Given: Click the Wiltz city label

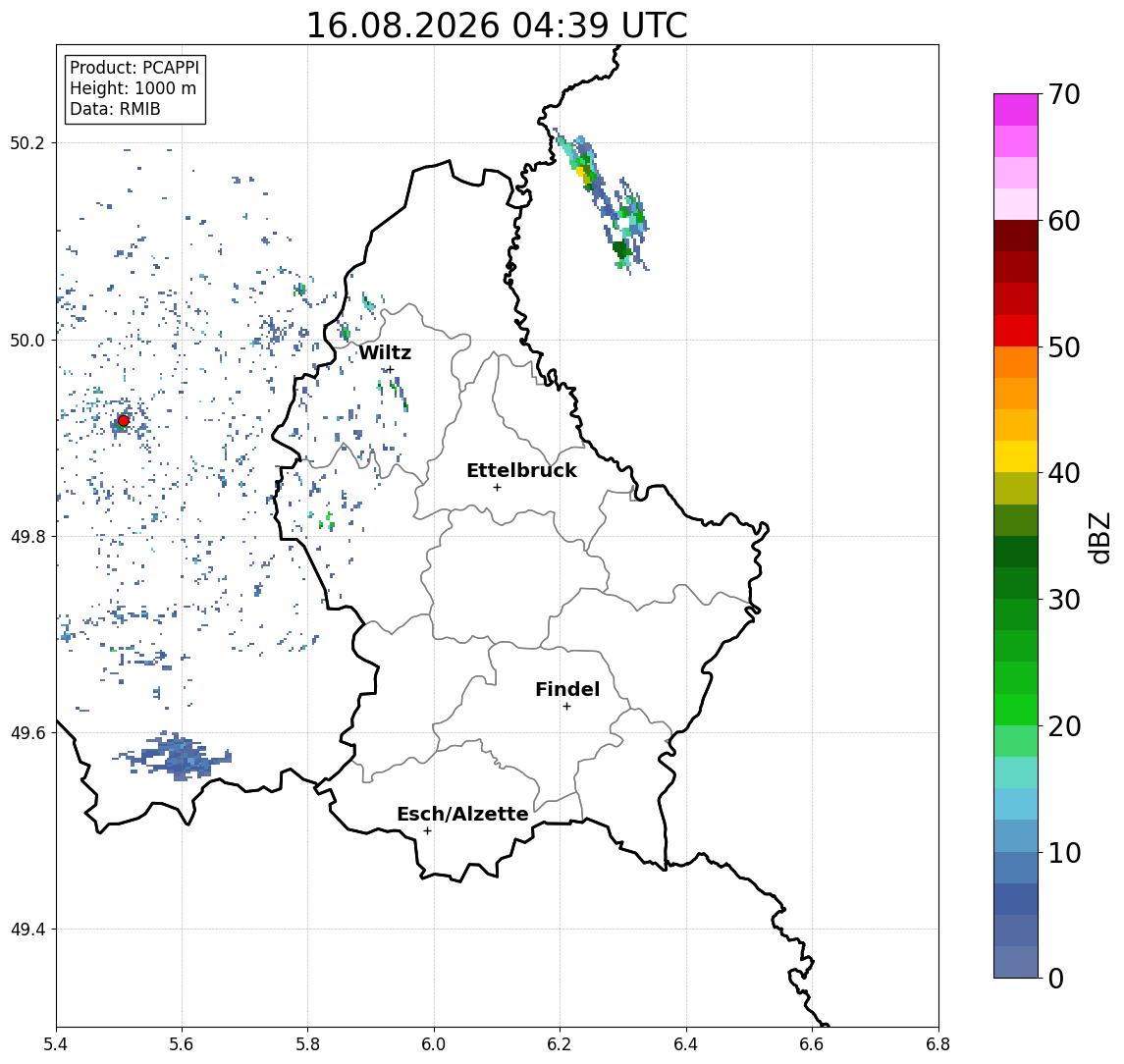Looking at the screenshot, I should click(385, 352).
